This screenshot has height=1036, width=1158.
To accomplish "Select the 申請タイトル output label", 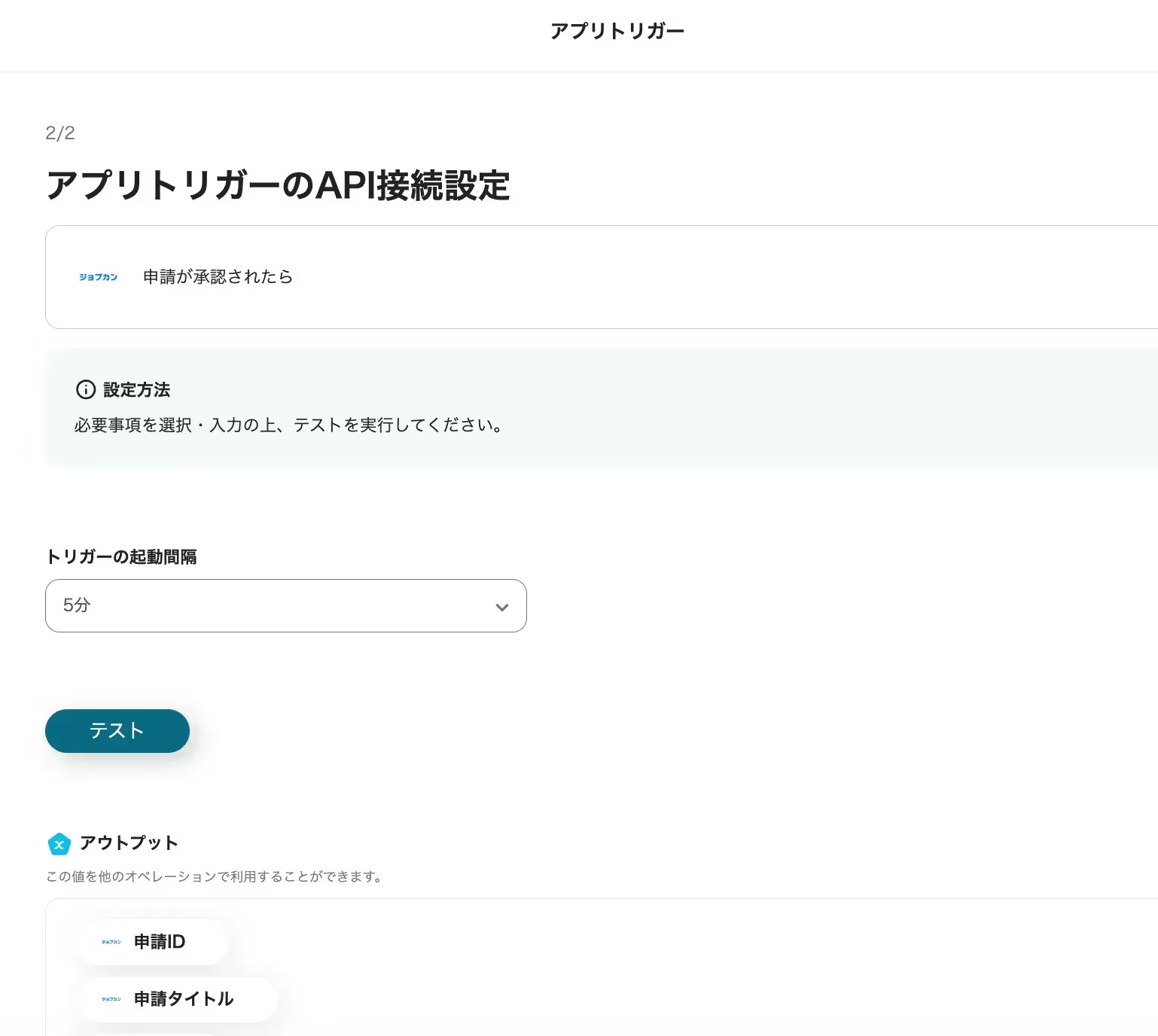I will (184, 999).
